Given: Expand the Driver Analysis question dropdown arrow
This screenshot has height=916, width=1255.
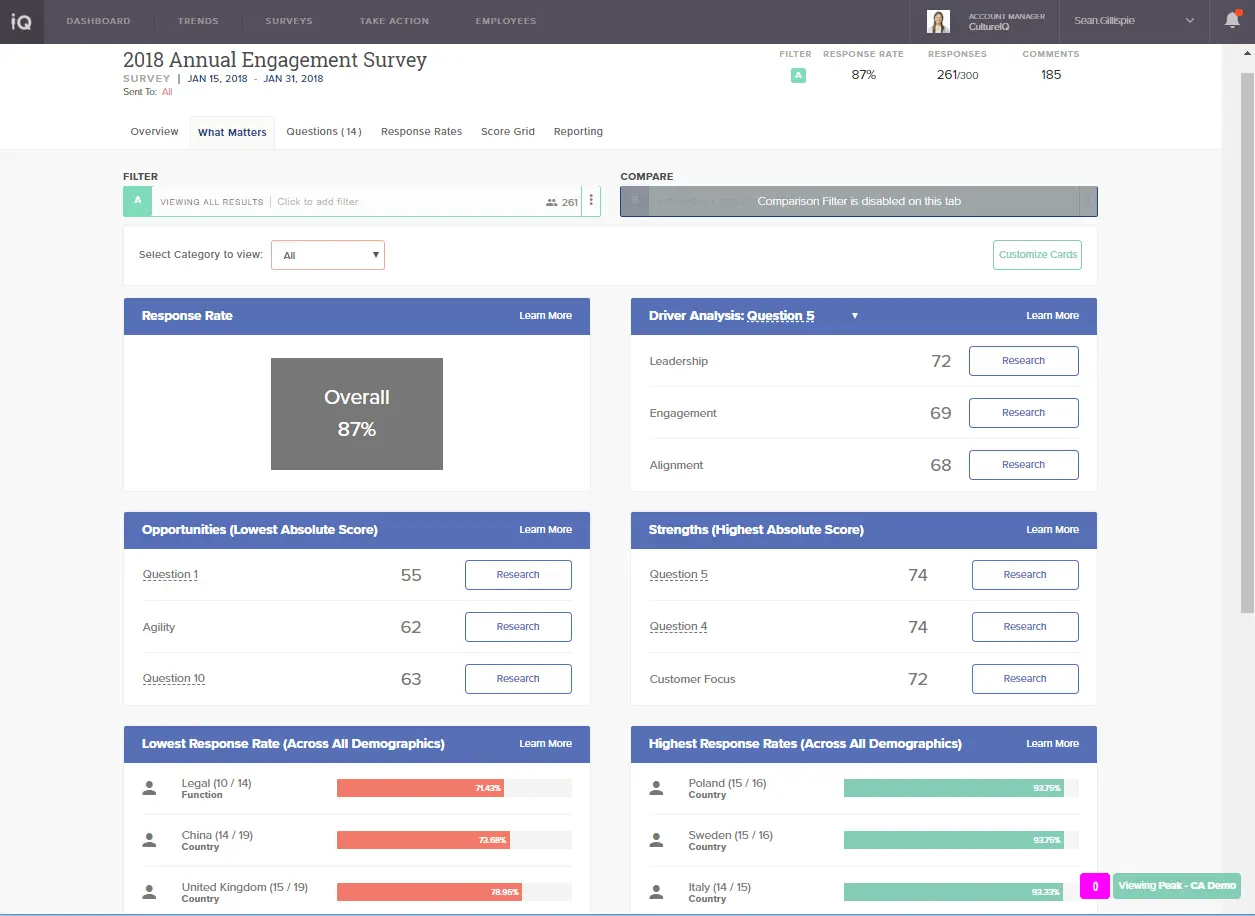Looking at the screenshot, I should point(855,316).
